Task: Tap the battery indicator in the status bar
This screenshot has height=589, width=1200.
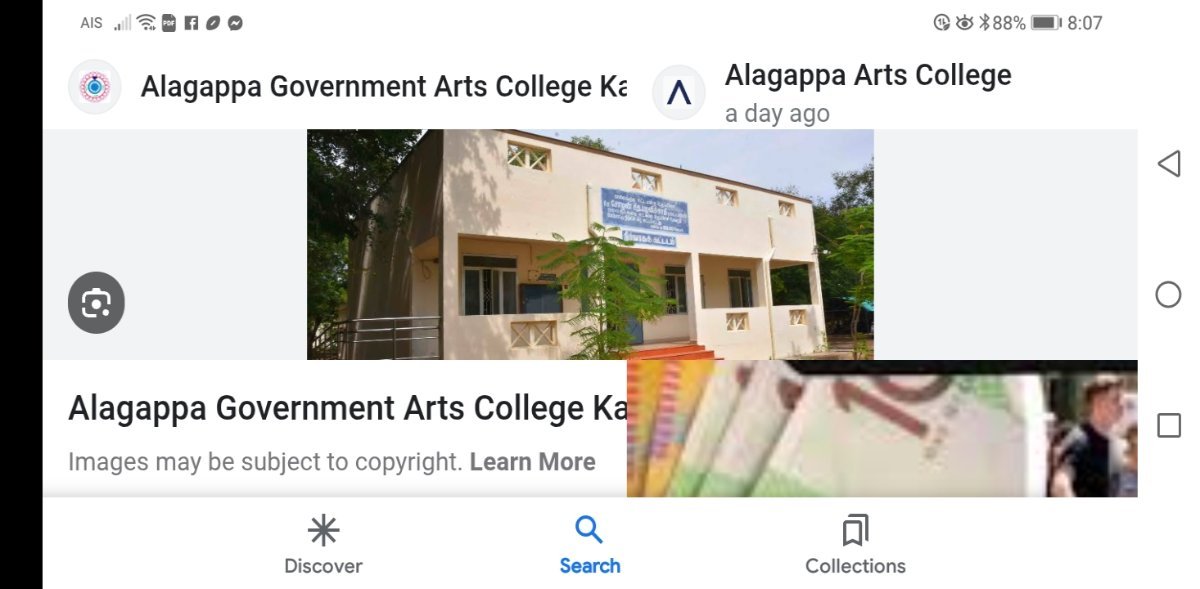Action: [x=1046, y=22]
